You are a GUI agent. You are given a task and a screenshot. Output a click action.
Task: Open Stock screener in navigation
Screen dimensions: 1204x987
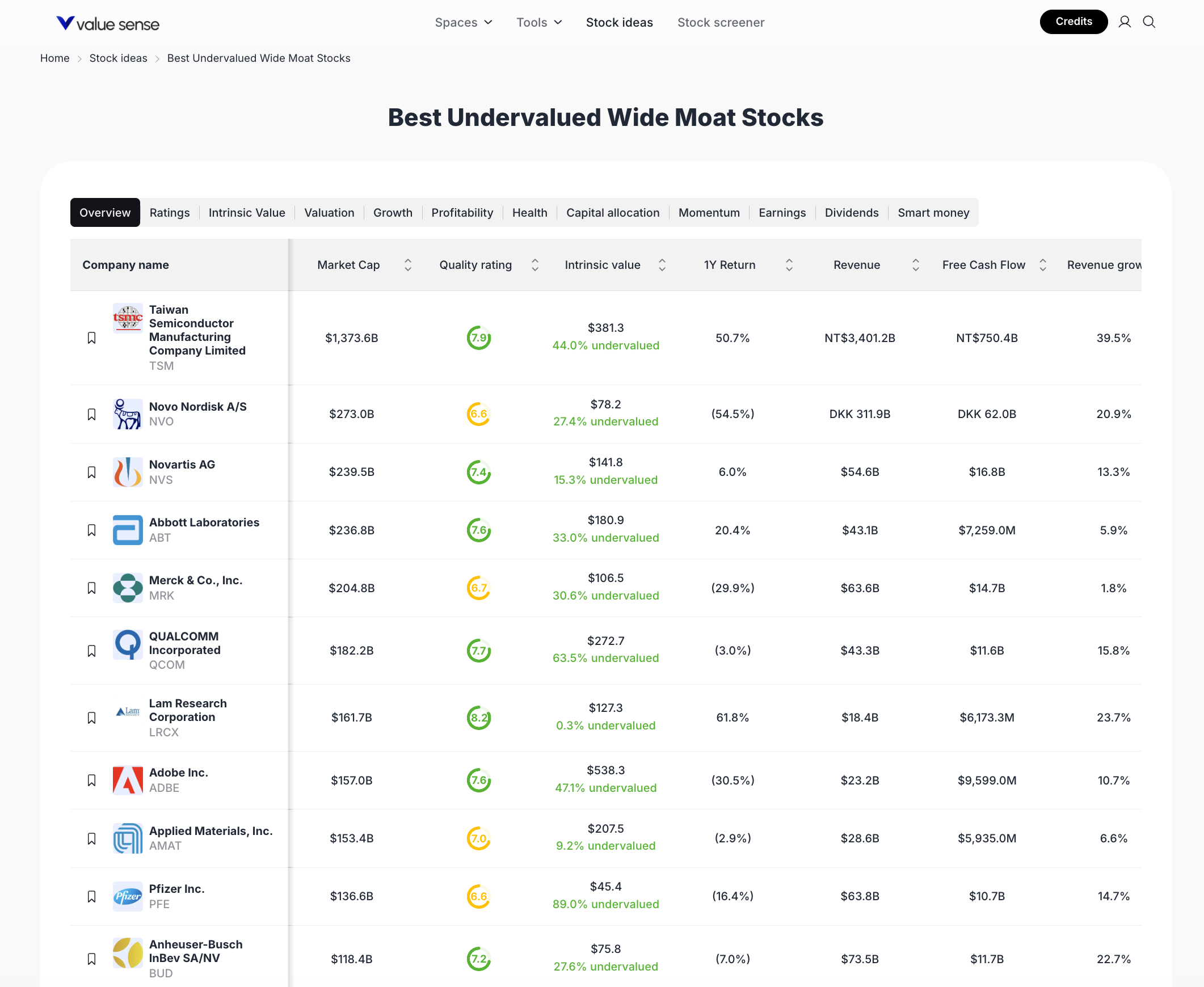click(720, 23)
